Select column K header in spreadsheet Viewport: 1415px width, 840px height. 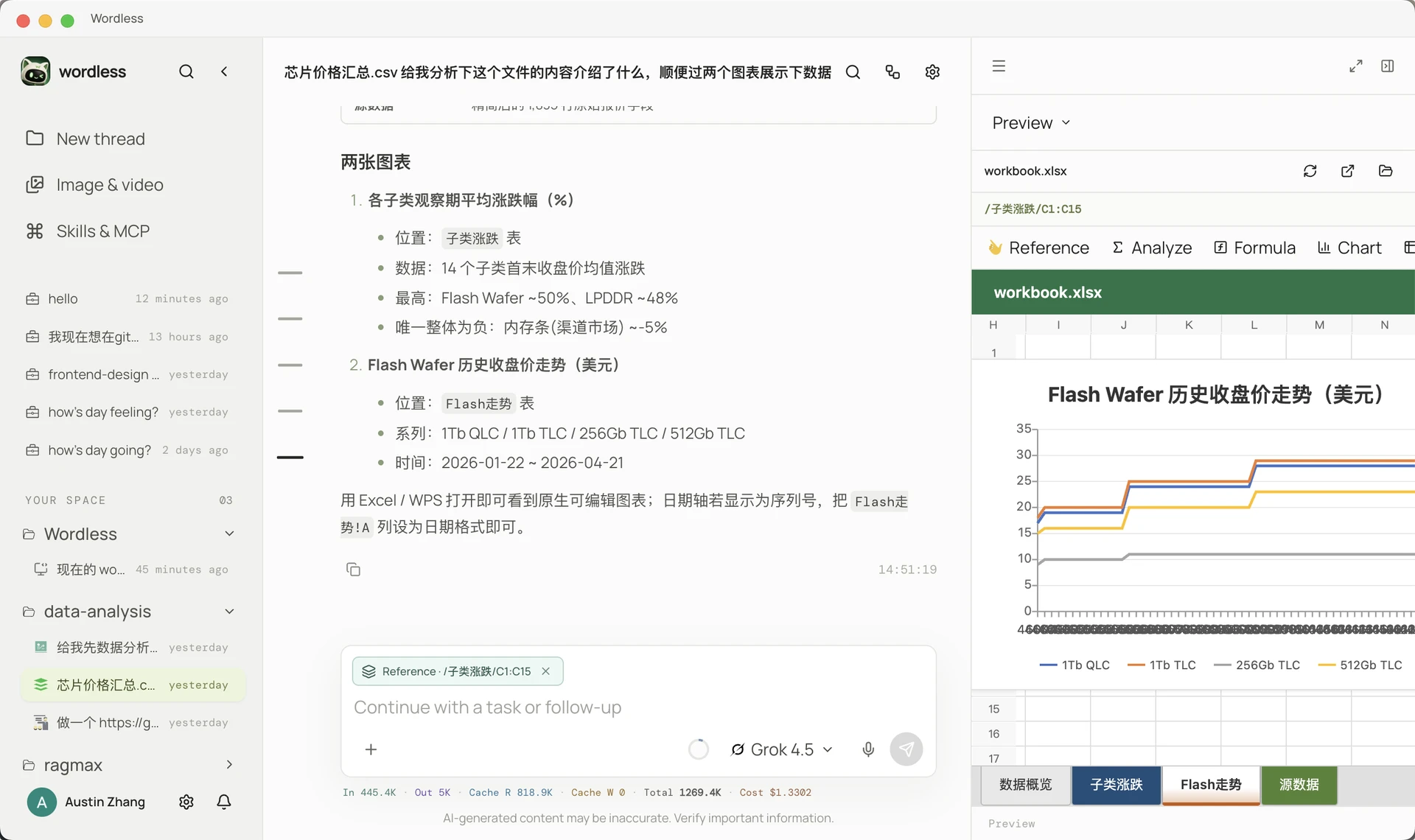tap(1188, 325)
